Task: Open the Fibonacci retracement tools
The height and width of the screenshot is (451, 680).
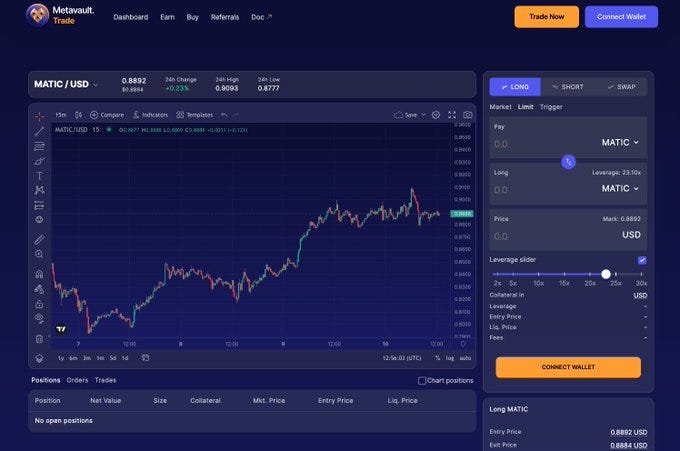Action: pyautogui.click(x=39, y=146)
